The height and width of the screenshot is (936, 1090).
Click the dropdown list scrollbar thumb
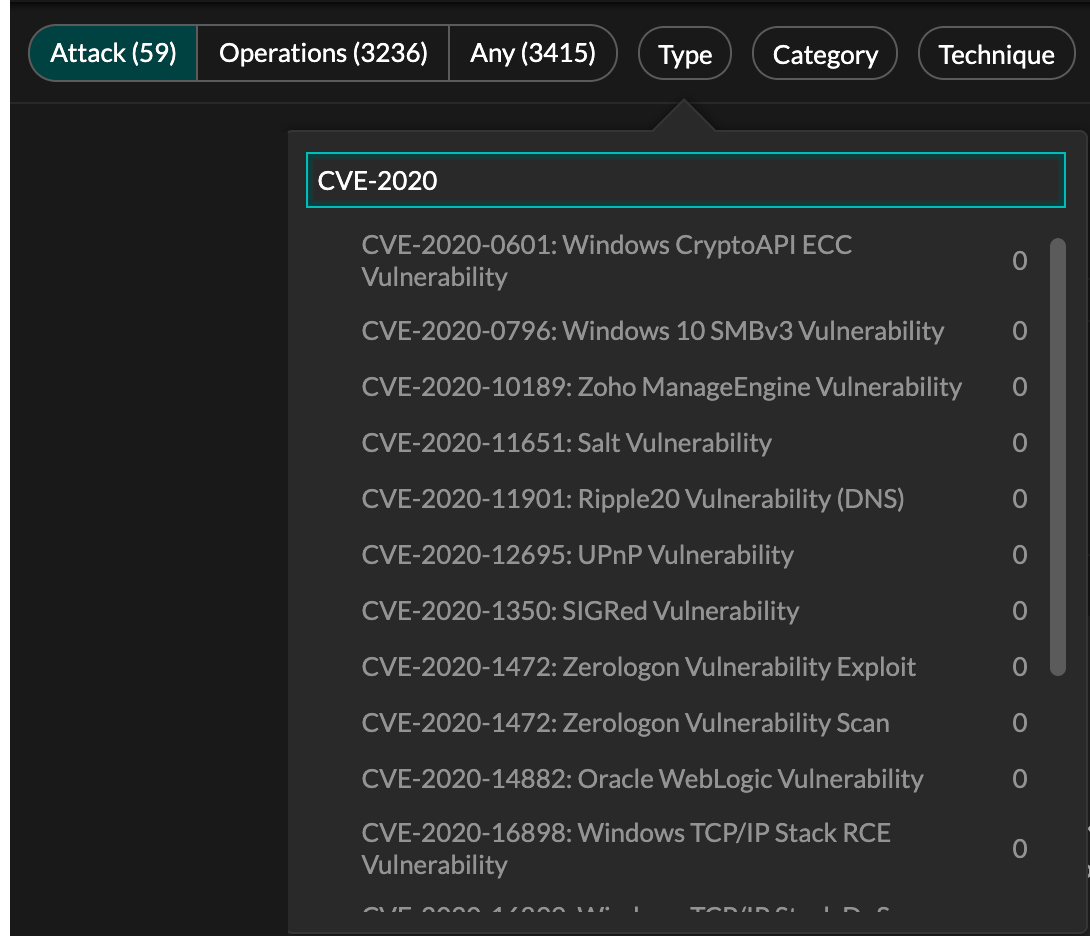click(x=1057, y=457)
